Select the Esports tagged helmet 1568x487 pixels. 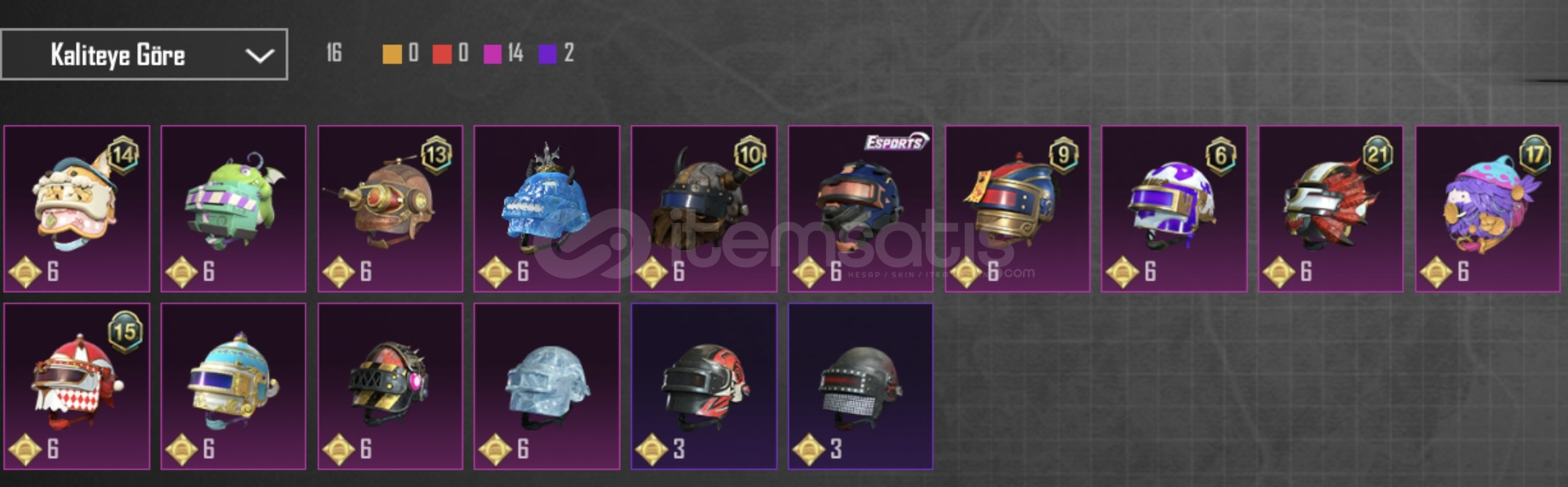860,209
